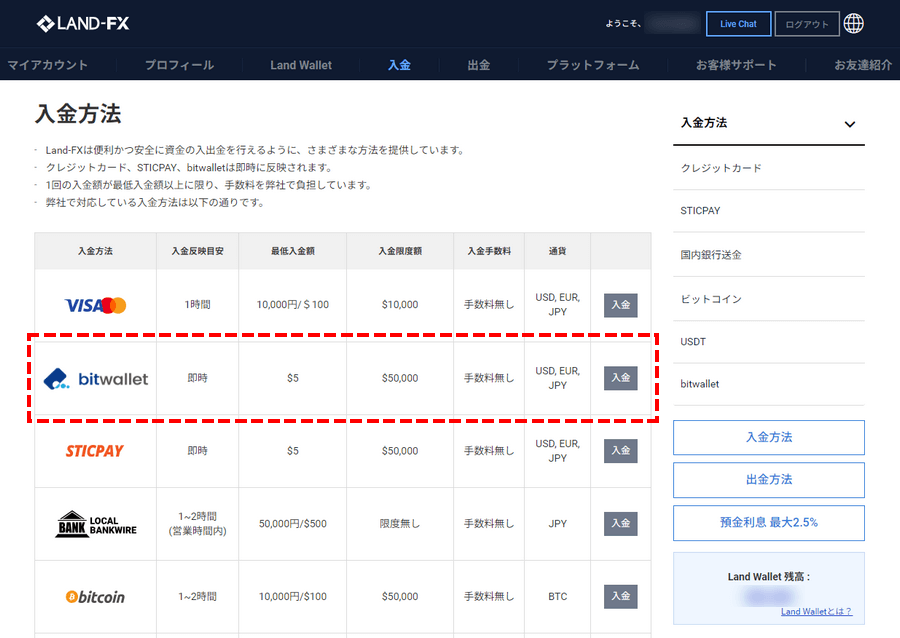The image size is (900, 638).
Task: Click the ようこそ、 welcome text
Action: pos(623,24)
